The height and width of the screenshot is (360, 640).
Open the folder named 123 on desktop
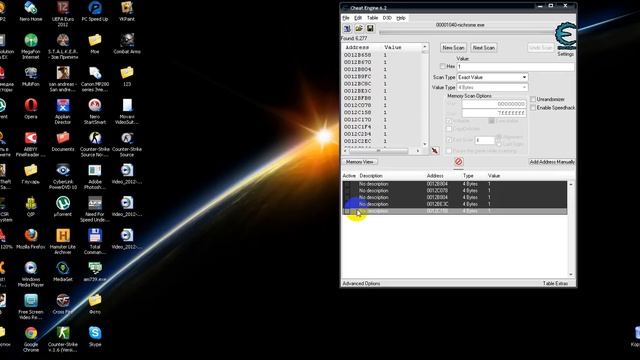click(127, 76)
